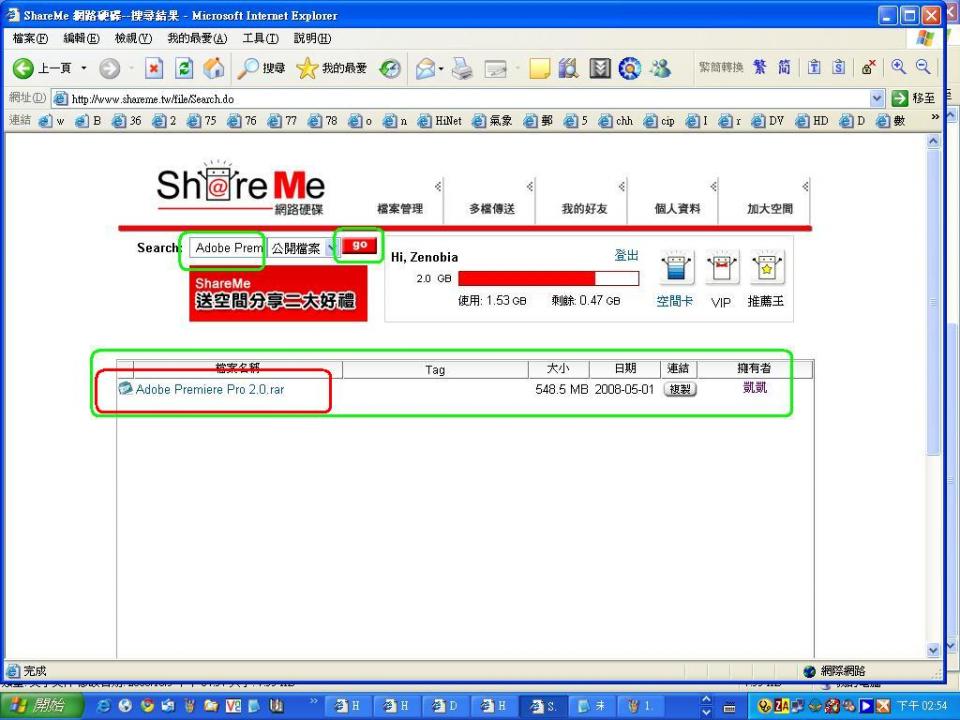The image size is (960, 720).
Task: Open the 搜尋 search pane in the toolbar
Action: [261, 68]
